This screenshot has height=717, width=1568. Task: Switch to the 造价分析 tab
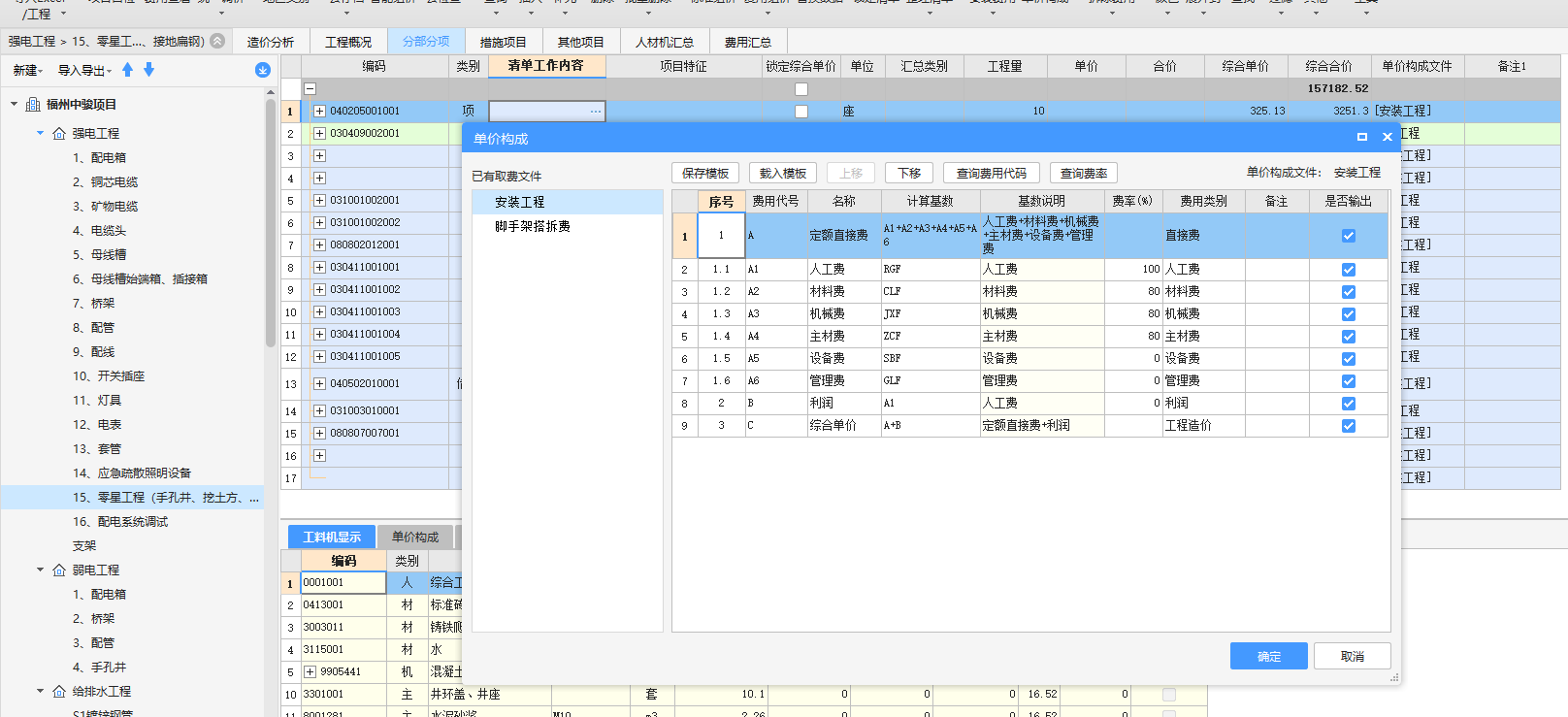(271, 42)
